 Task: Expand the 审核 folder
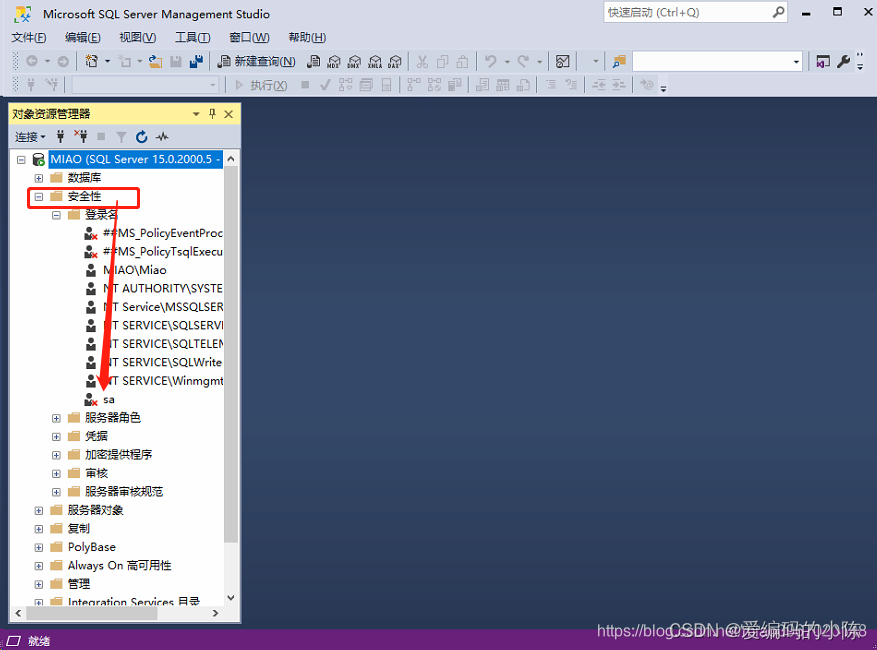click(x=56, y=473)
